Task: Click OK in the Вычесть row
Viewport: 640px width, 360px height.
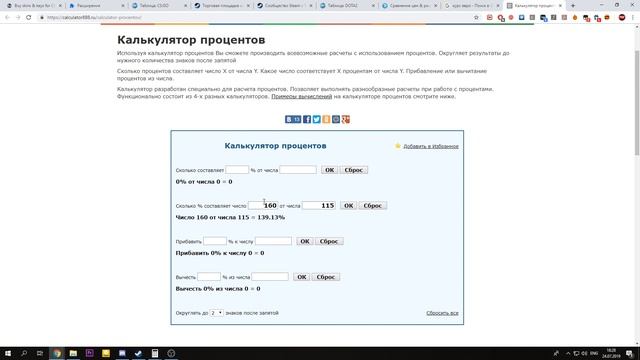Action: point(301,277)
